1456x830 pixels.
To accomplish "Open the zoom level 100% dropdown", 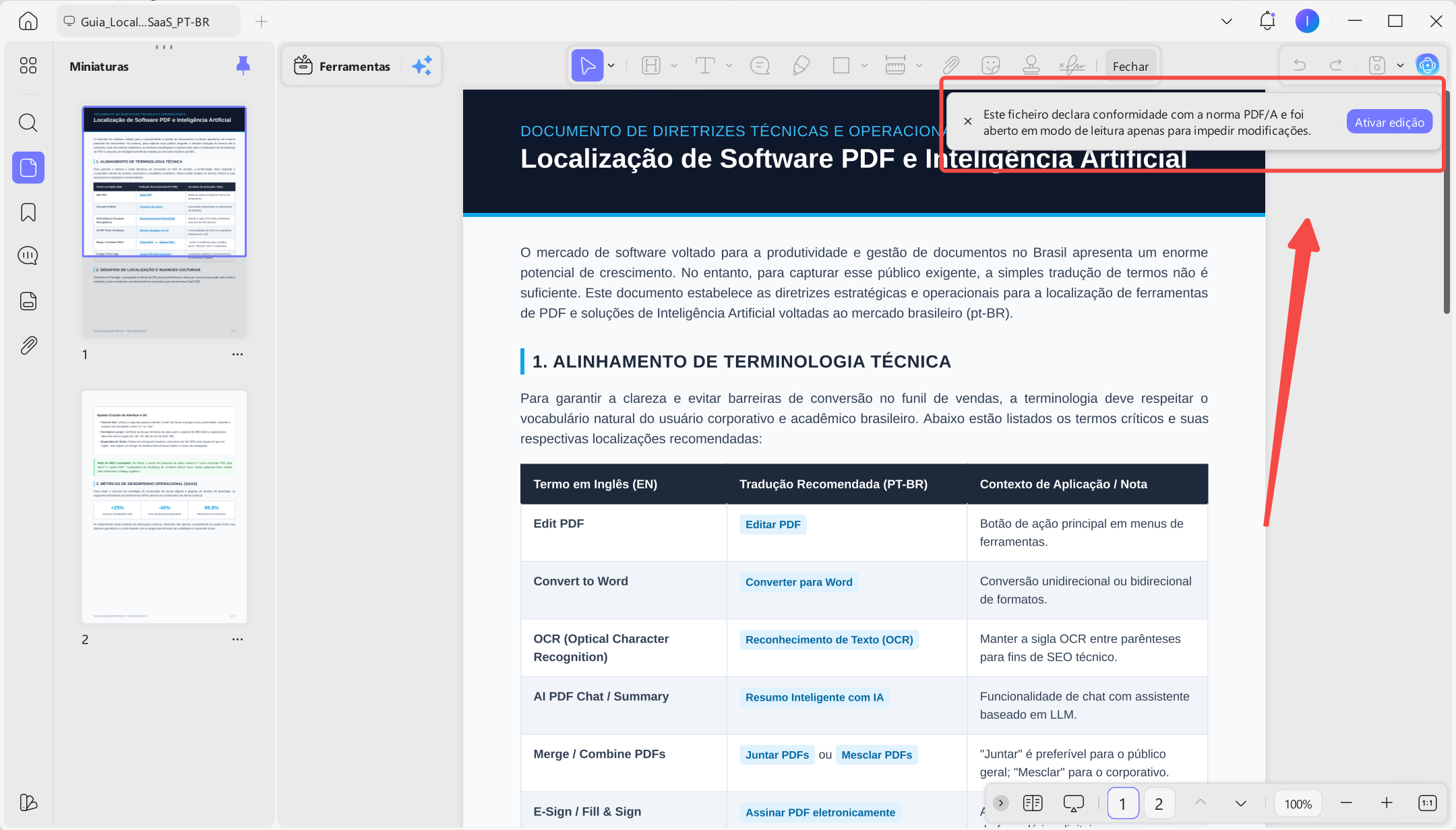I will [1298, 804].
